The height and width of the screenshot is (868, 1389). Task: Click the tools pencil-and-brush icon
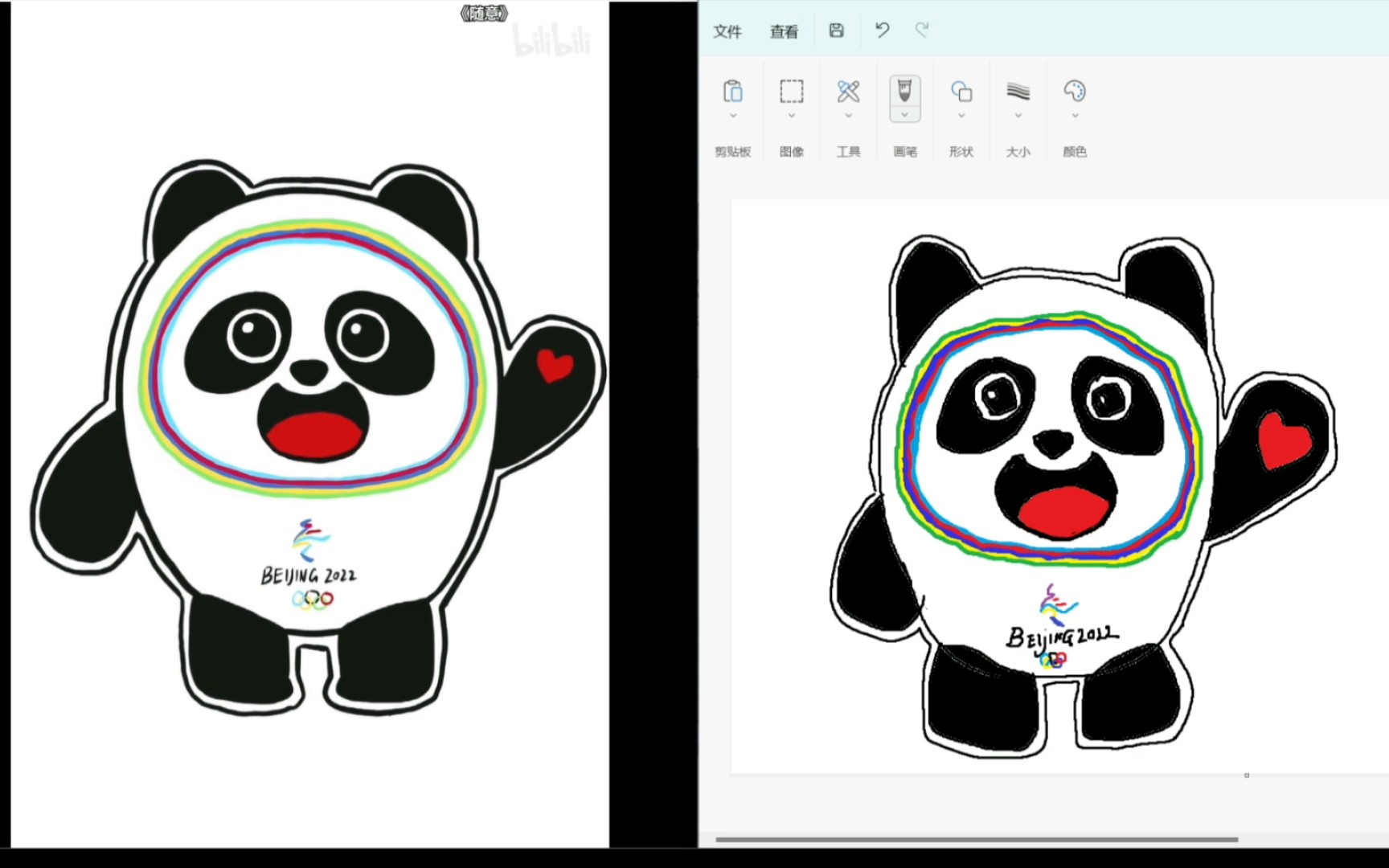848,91
